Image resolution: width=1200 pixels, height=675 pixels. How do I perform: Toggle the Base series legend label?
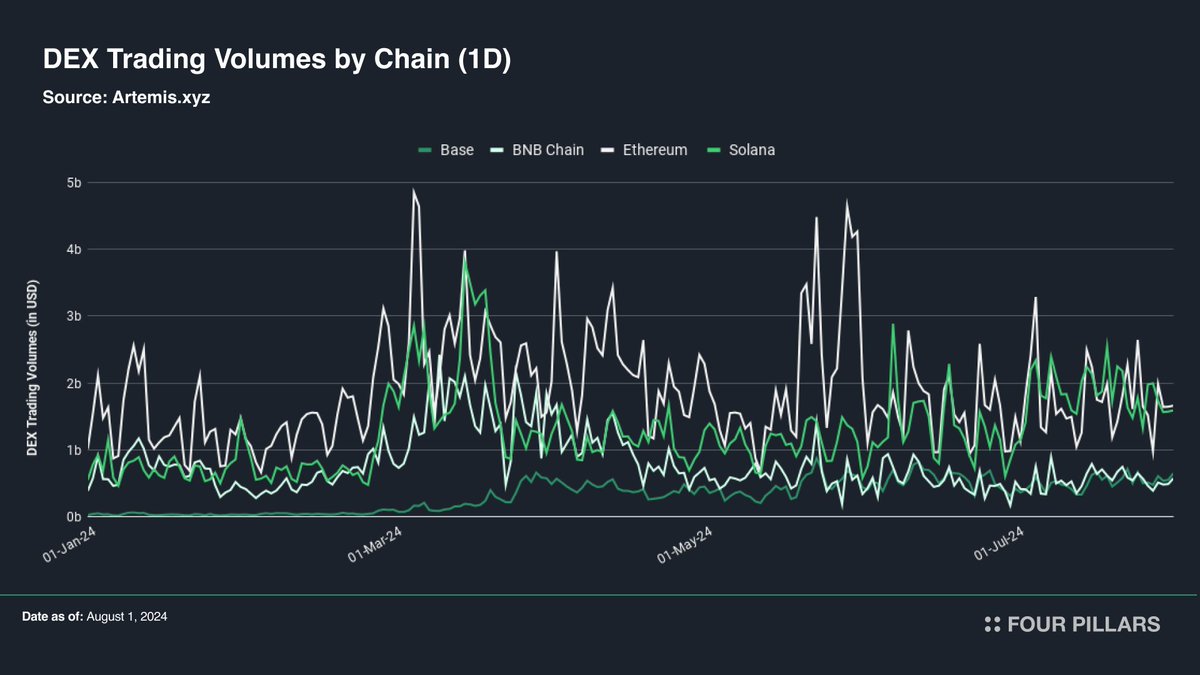(456, 150)
